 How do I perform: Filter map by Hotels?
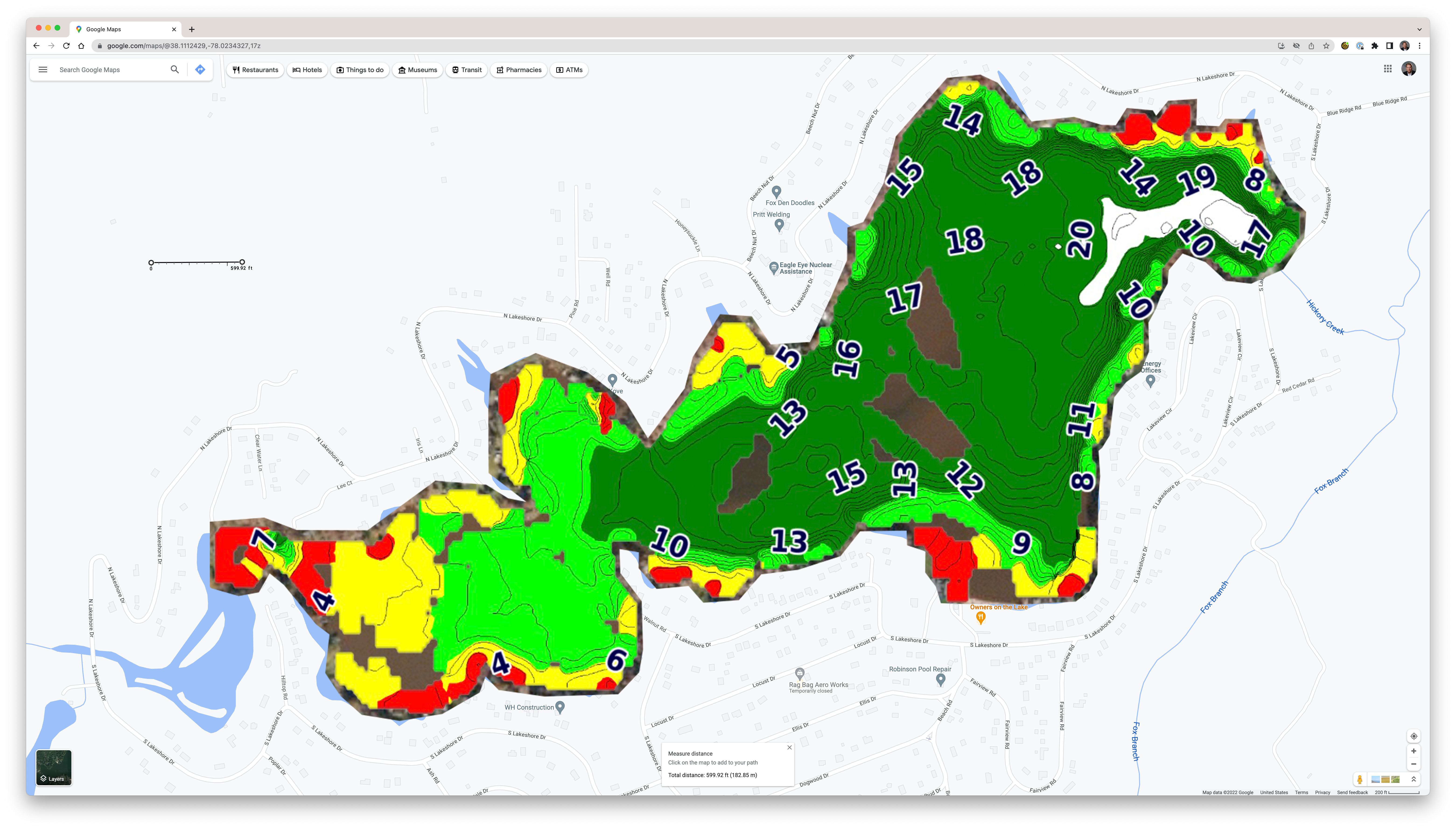point(307,70)
